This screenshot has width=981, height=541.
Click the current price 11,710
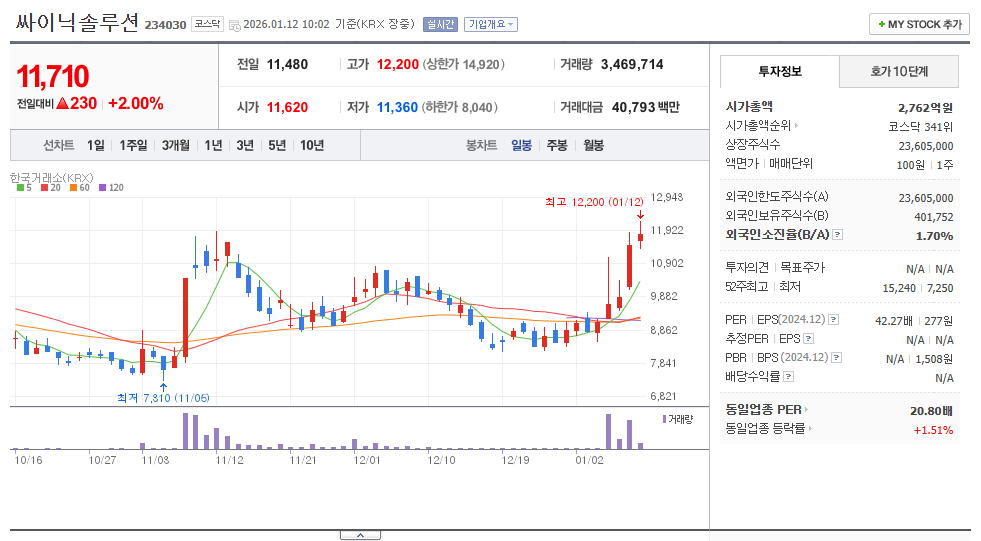coord(53,76)
